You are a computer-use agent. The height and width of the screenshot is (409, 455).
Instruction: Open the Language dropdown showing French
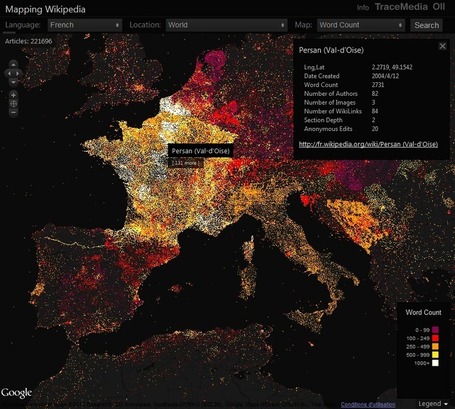85,25
